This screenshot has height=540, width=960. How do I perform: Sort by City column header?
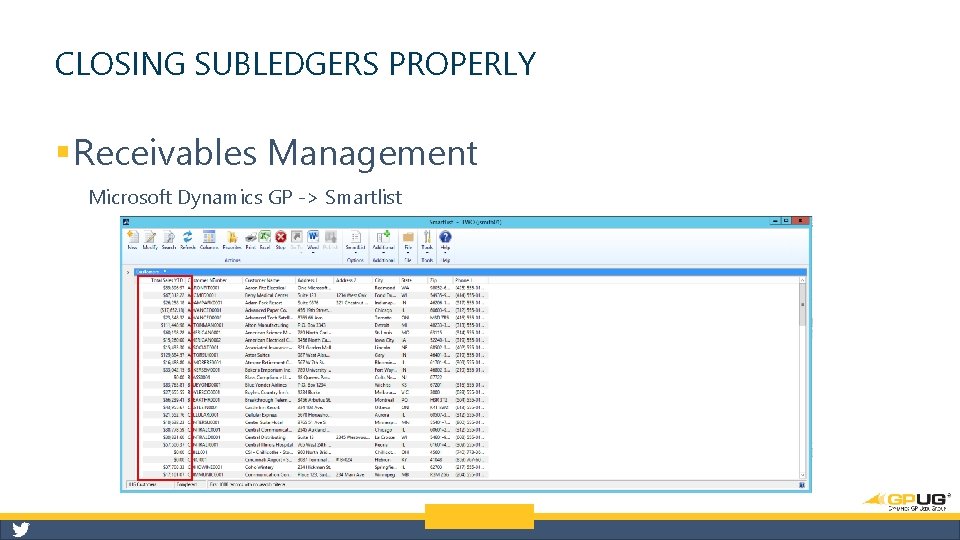click(386, 280)
